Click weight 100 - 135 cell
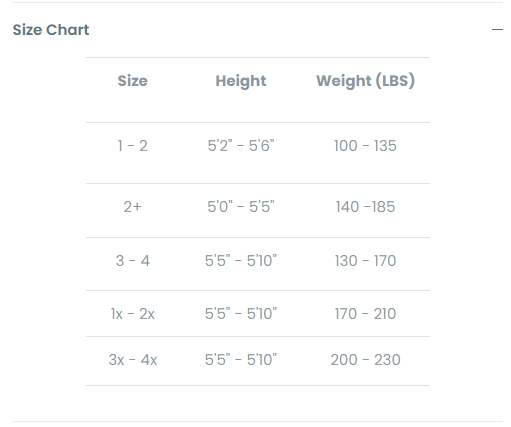511x427 pixels. click(365, 146)
